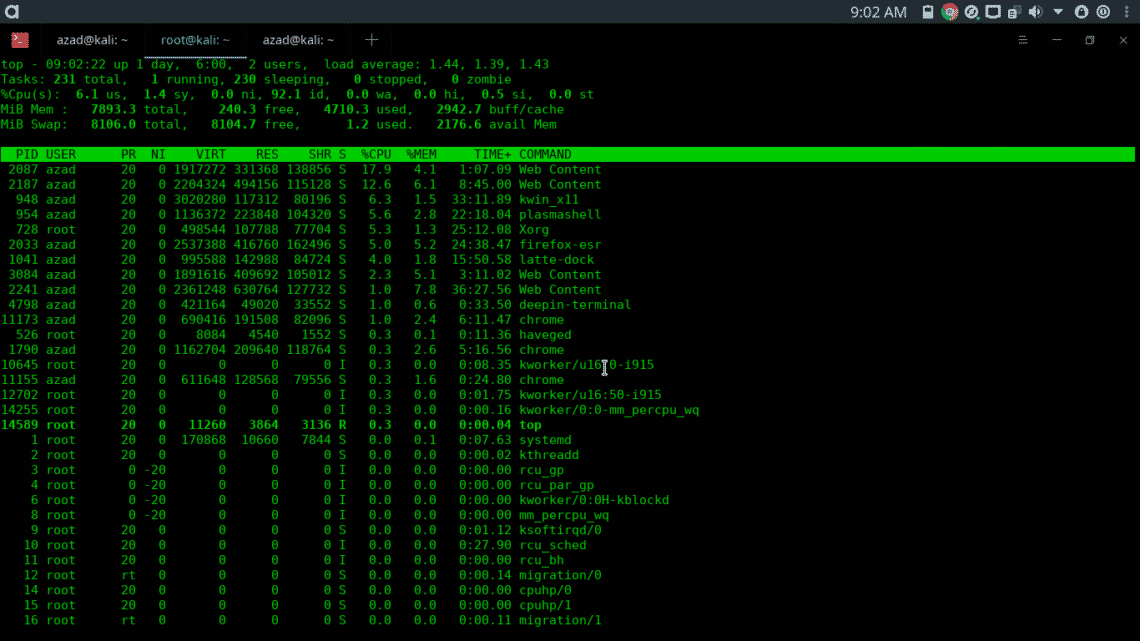Viewport: 1140px width, 641px height.
Task: Restore the terminal window size
Action: point(1090,40)
